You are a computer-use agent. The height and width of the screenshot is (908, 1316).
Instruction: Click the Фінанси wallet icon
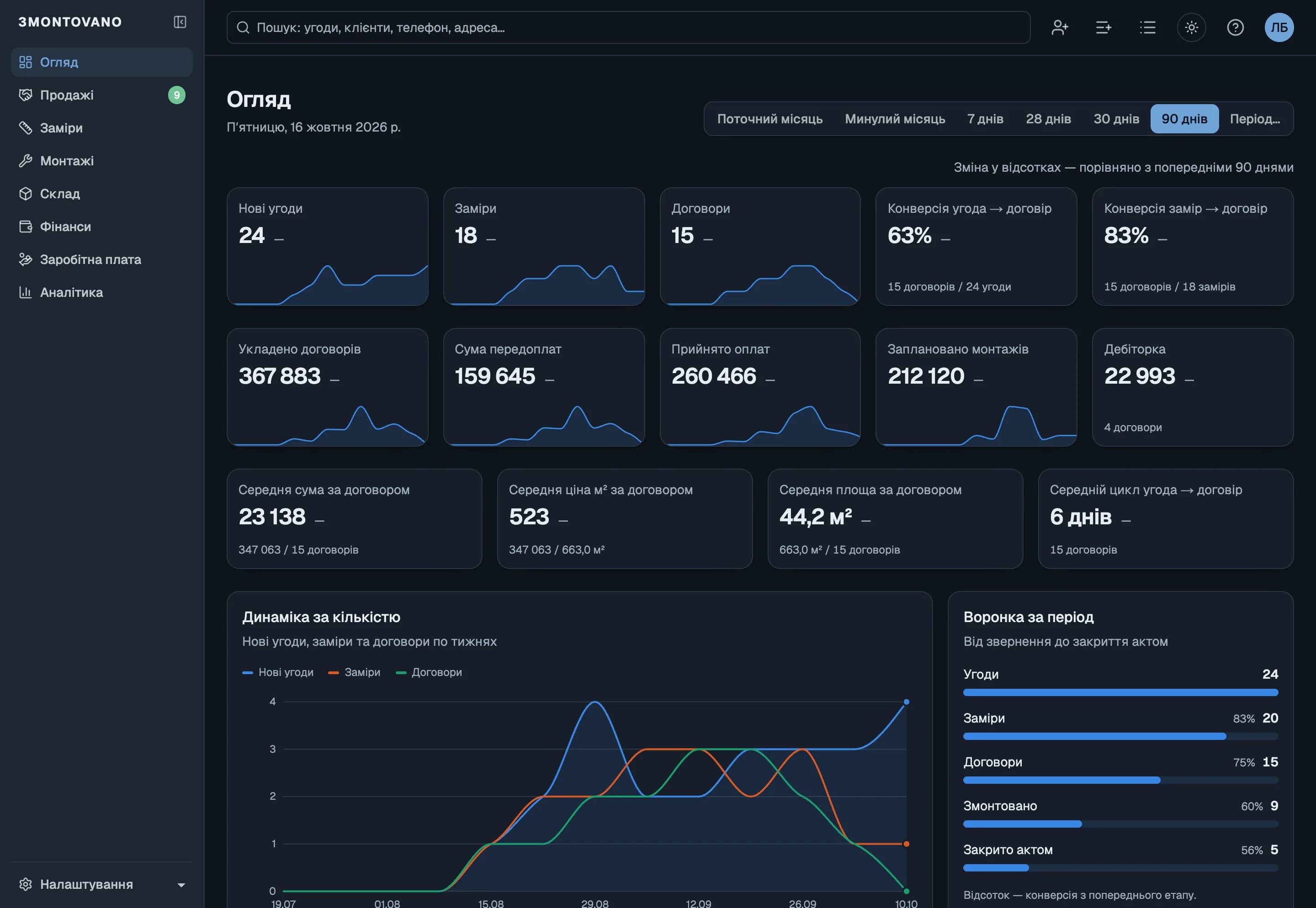tap(26, 227)
